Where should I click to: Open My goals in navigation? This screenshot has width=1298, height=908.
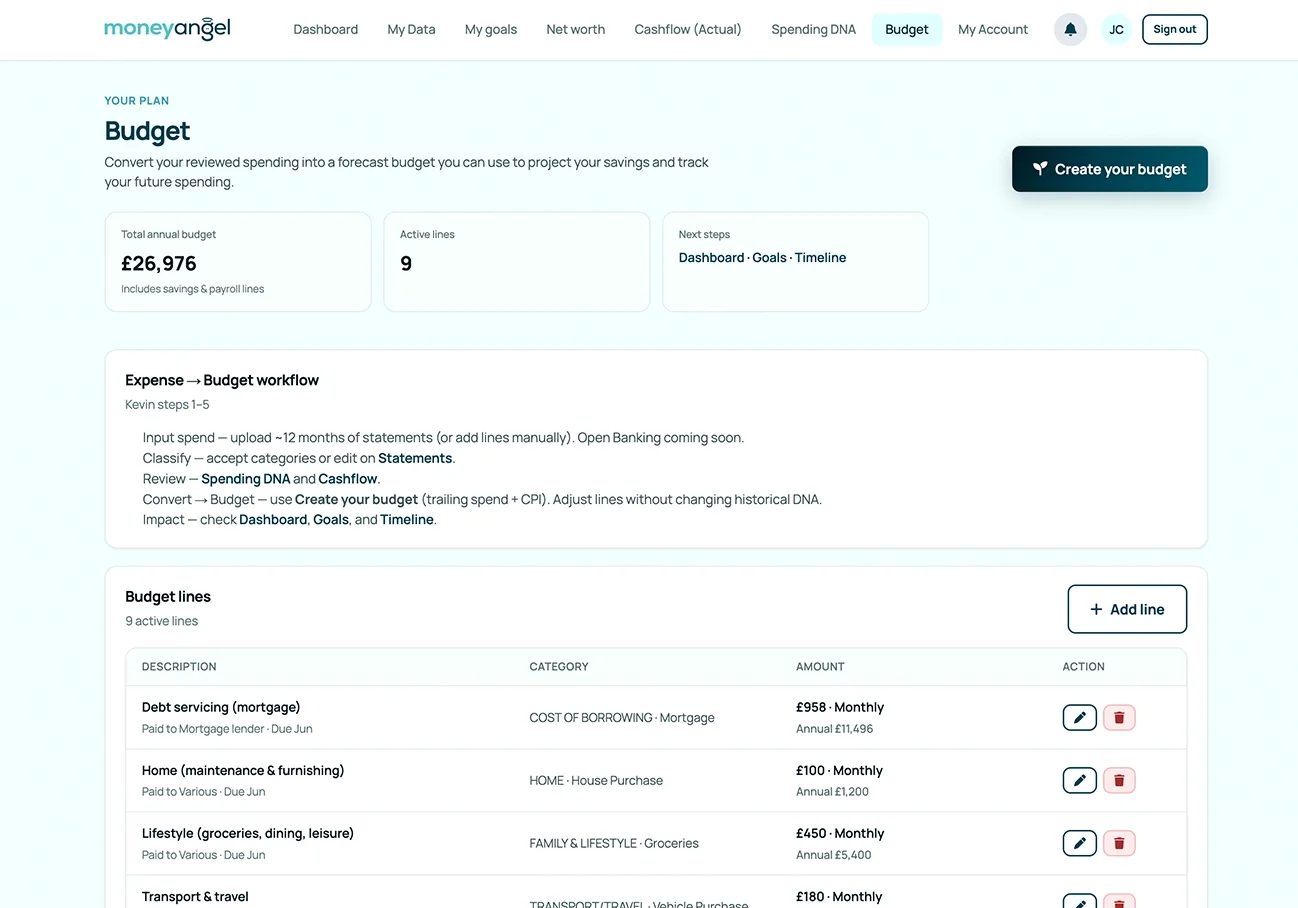pyautogui.click(x=491, y=29)
